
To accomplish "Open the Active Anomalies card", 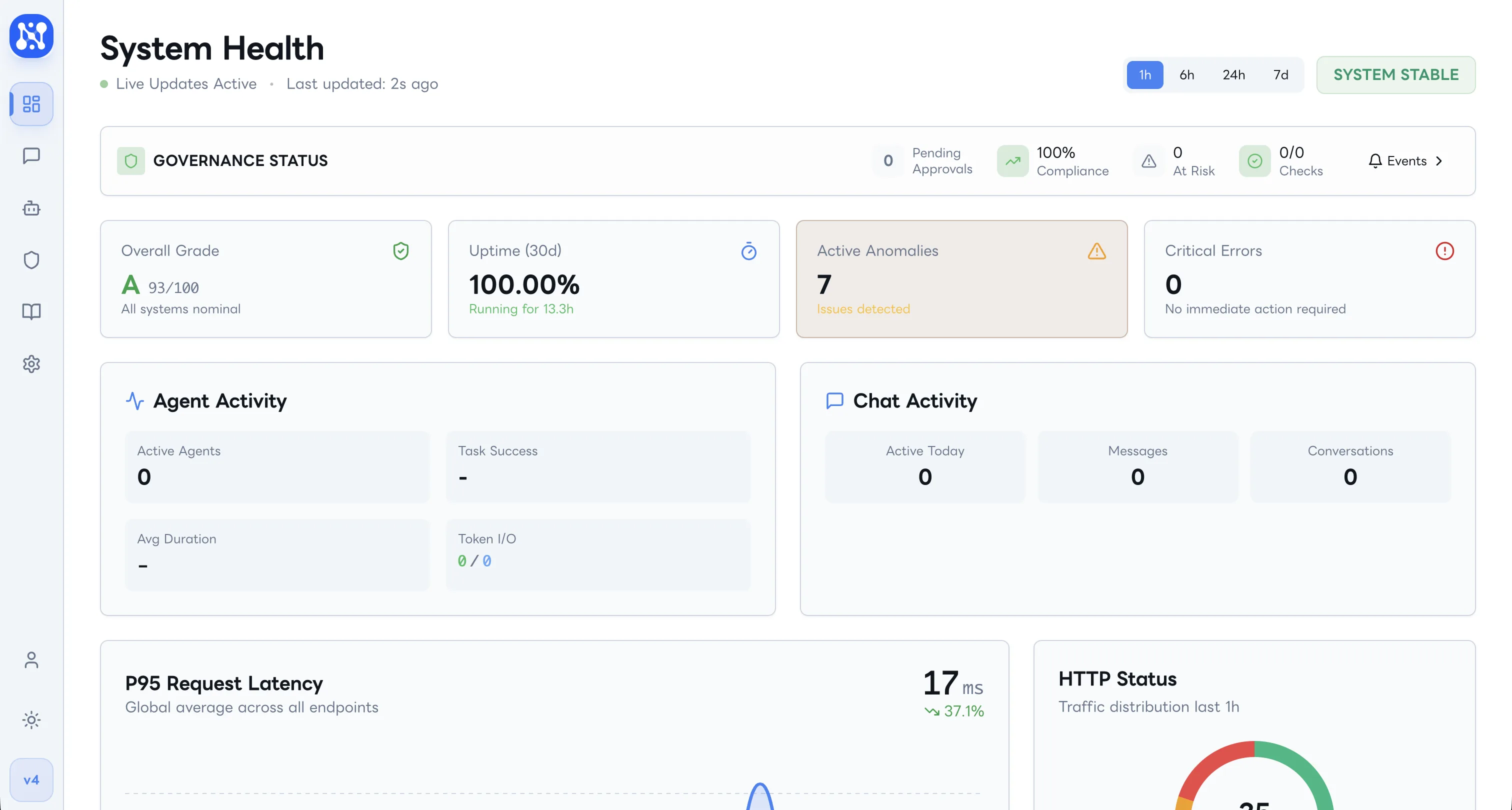I will 961,279.
